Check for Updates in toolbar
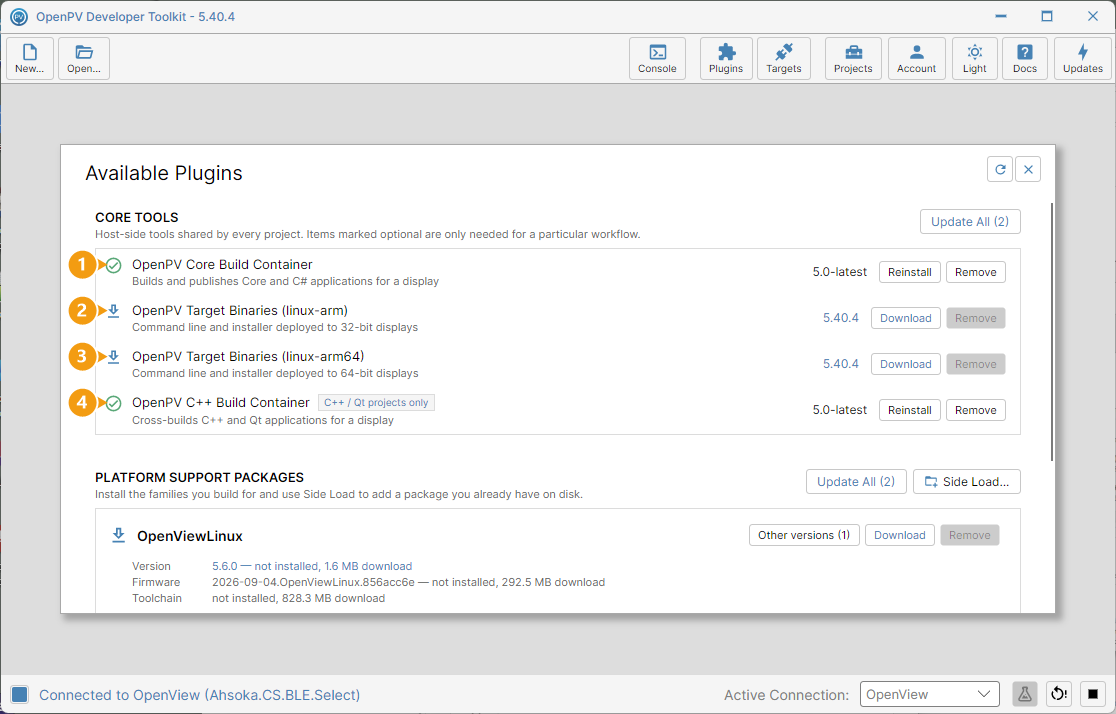The width and height of the screenshot is (1116, 714). [x=1083, y=58]
